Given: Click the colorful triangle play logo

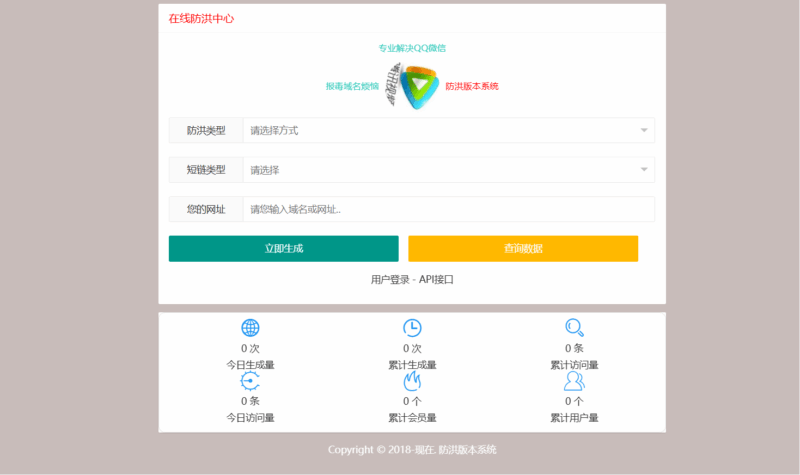Looking at the screenshot, I should coord(418,87).
